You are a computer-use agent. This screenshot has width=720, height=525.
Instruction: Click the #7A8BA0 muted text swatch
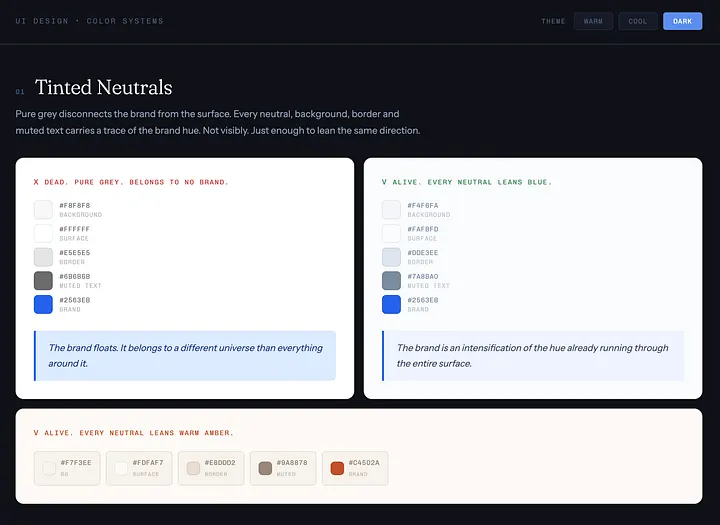391,281
